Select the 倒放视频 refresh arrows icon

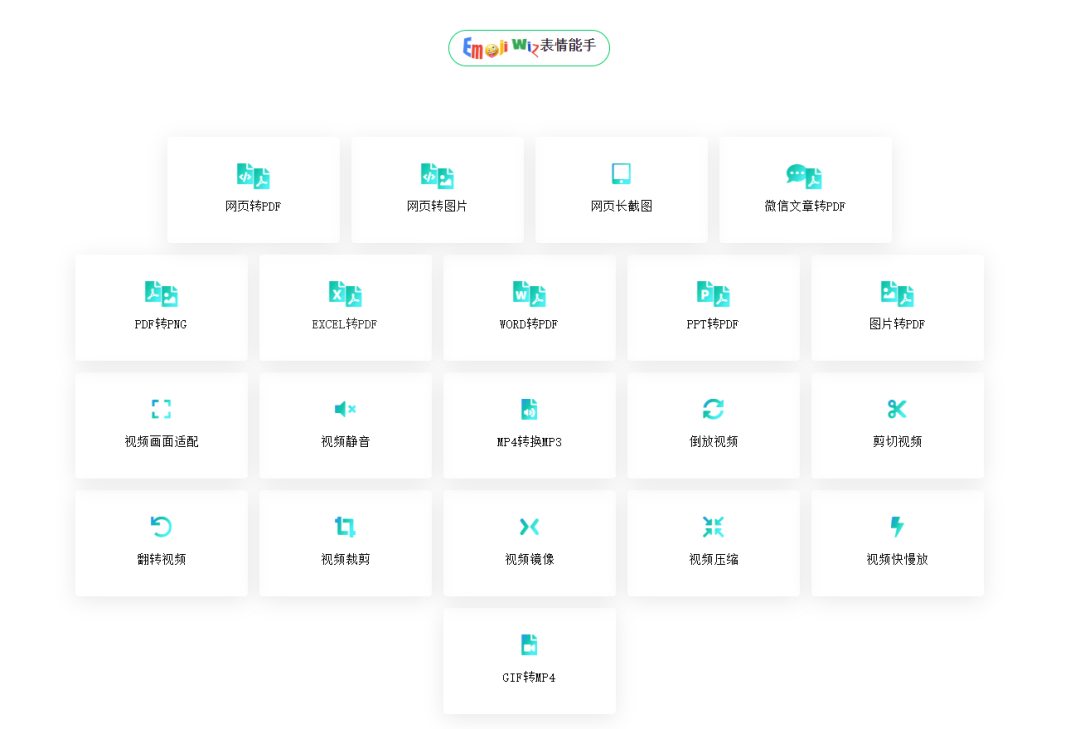point(713,409)
